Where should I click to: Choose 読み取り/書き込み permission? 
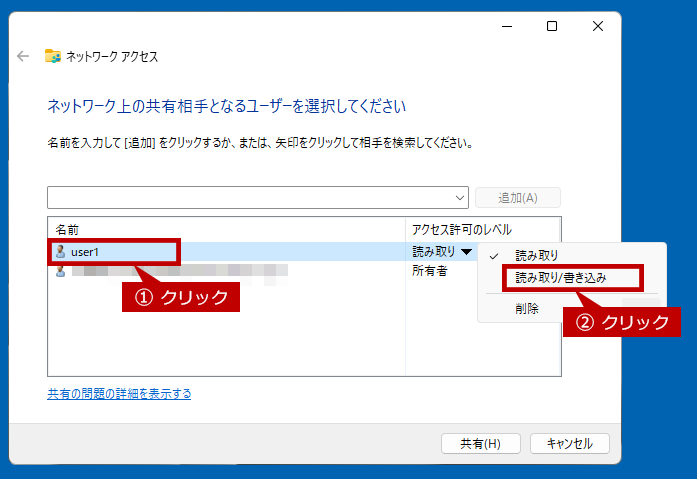pyautogui.click(x=561, y=278)
